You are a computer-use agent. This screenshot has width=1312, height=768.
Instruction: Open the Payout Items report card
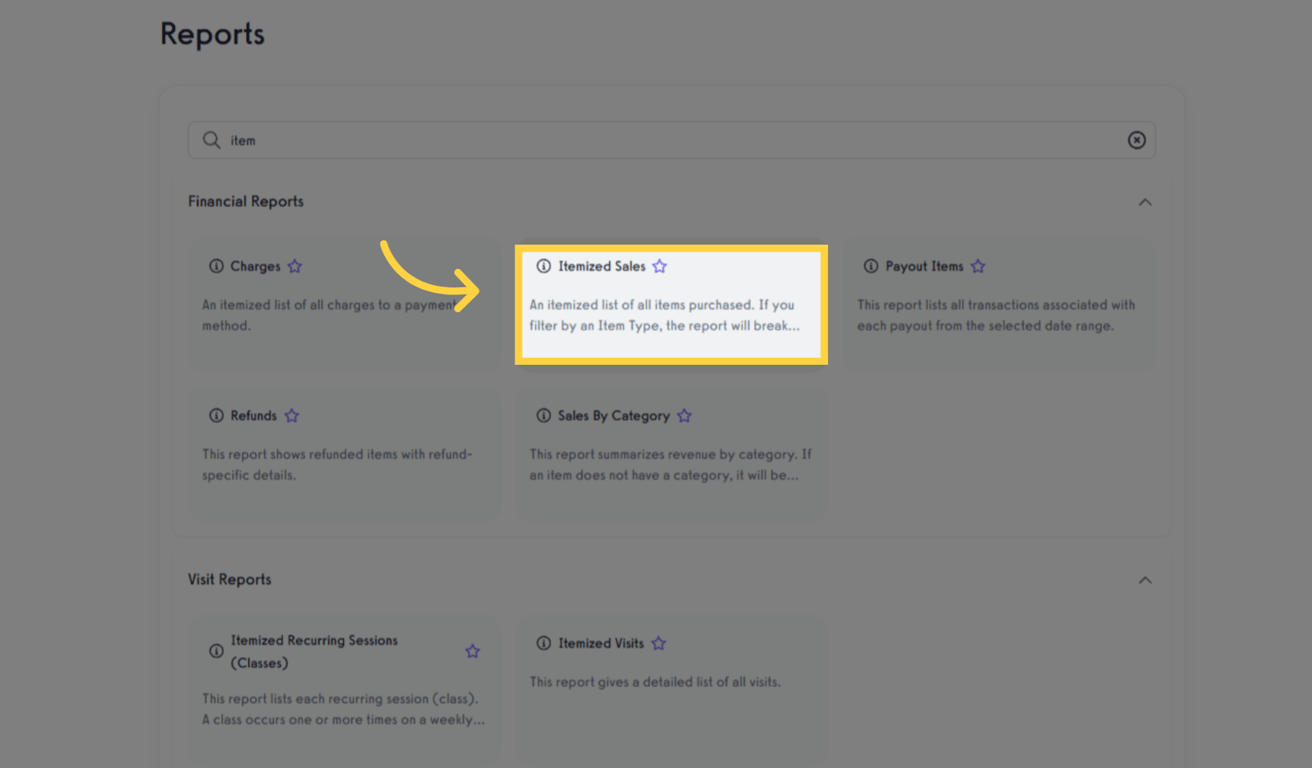[999, 304]
